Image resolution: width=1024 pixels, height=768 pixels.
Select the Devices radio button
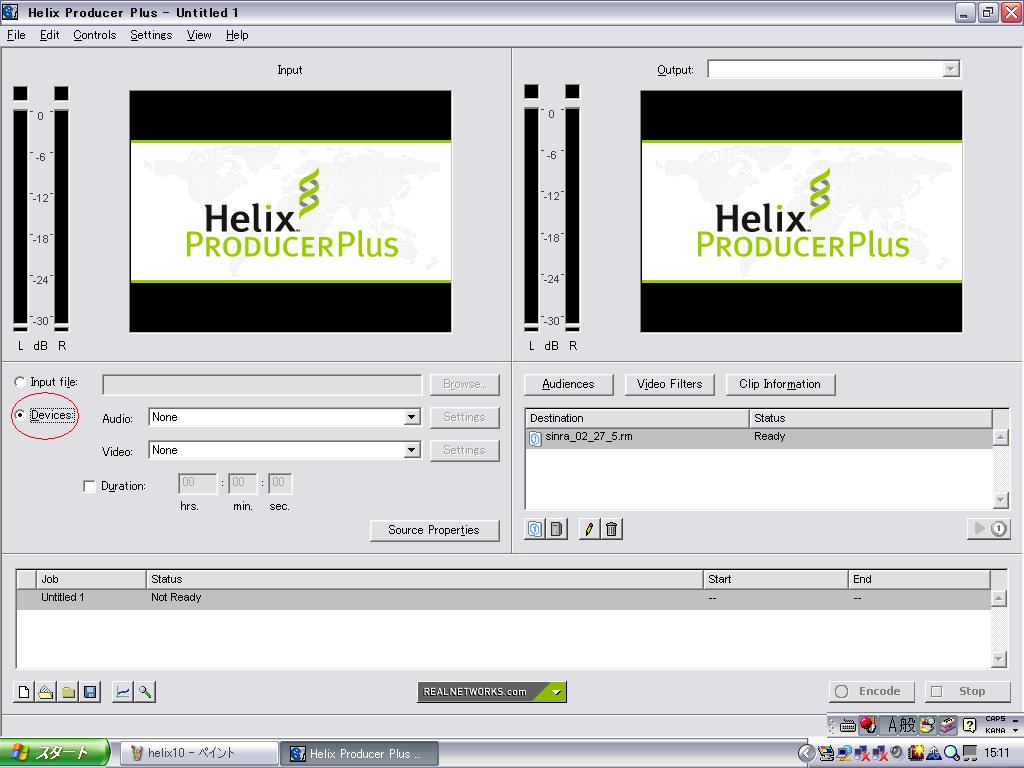point(20,415)
